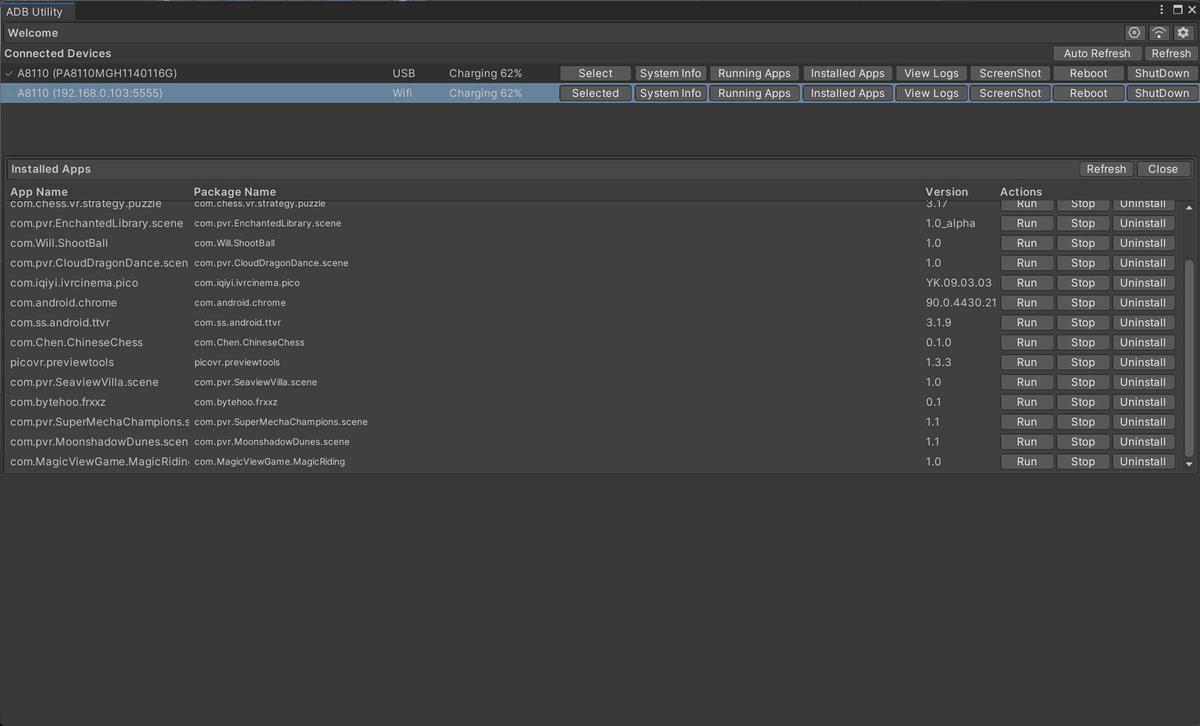Click version YK.09.03.03 cell
Image resolution: width=1200 pixels, height=726 pixels.
tap(959, 283)
